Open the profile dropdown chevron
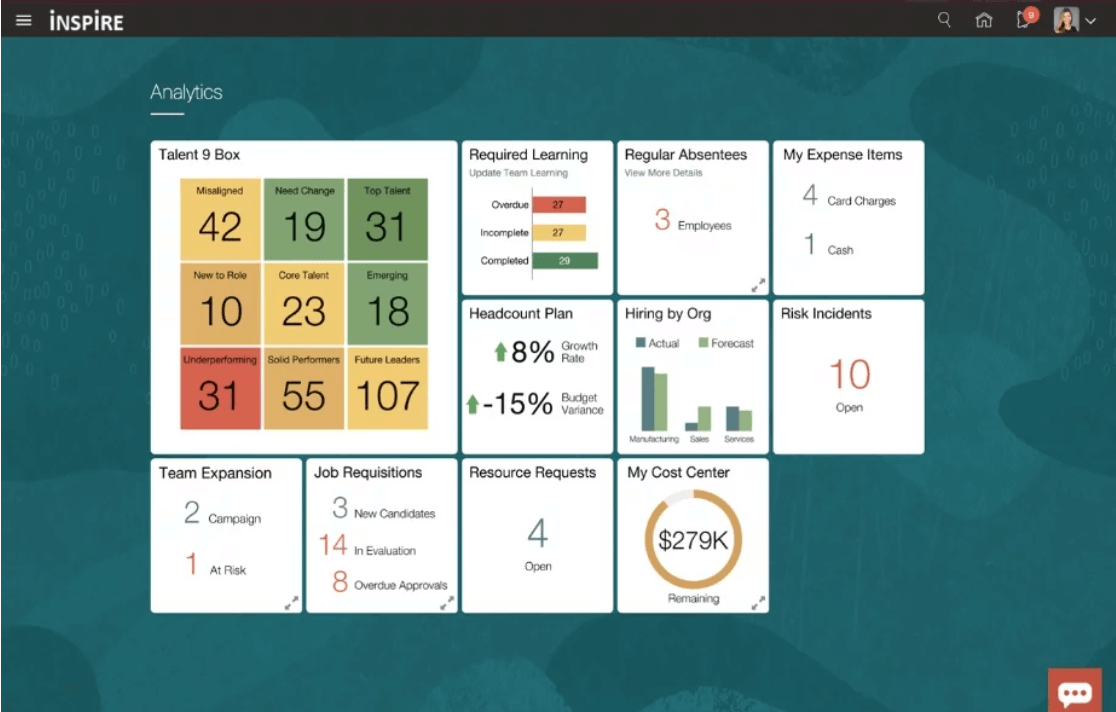 pos(1091,20)
